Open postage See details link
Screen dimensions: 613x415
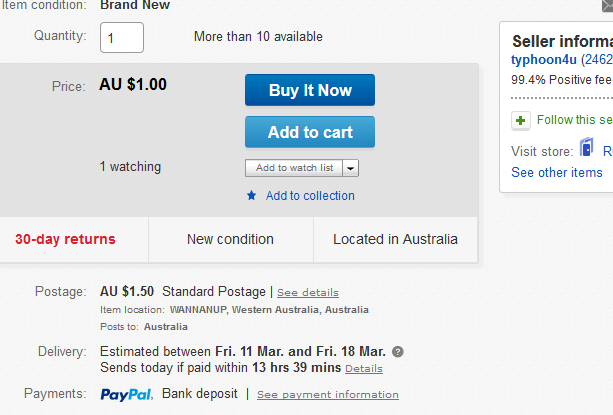click(308, 292)
